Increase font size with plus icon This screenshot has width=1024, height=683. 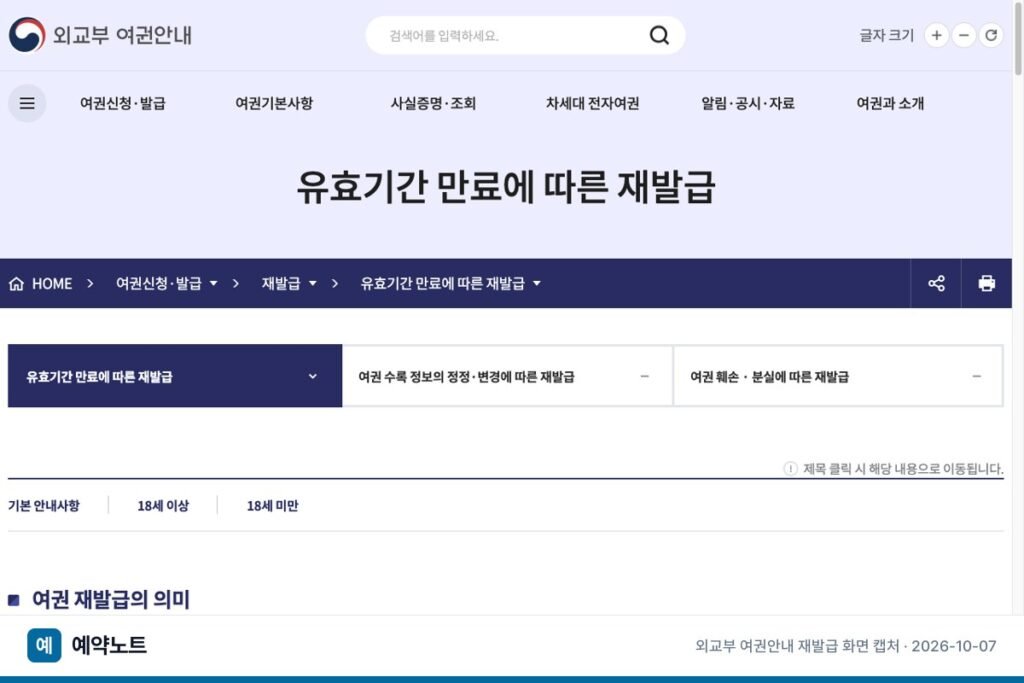click(936, 35)
